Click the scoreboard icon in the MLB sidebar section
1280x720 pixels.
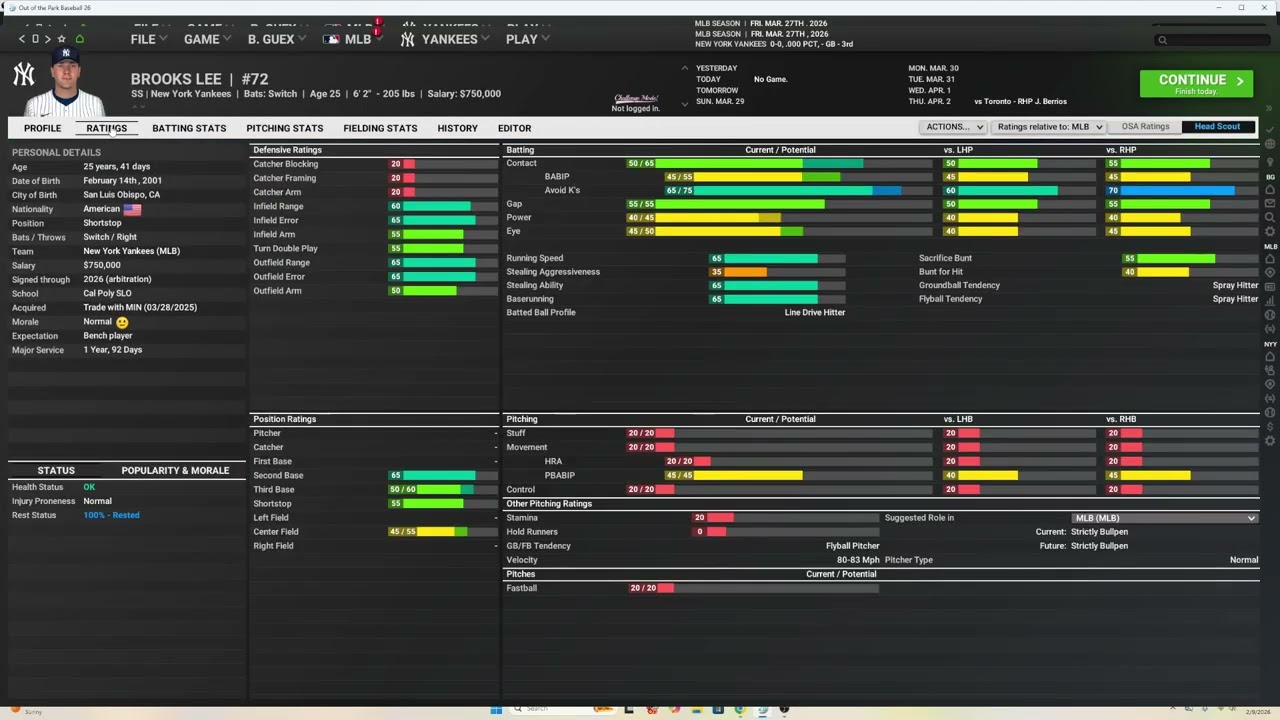(x=1270, y=286)
